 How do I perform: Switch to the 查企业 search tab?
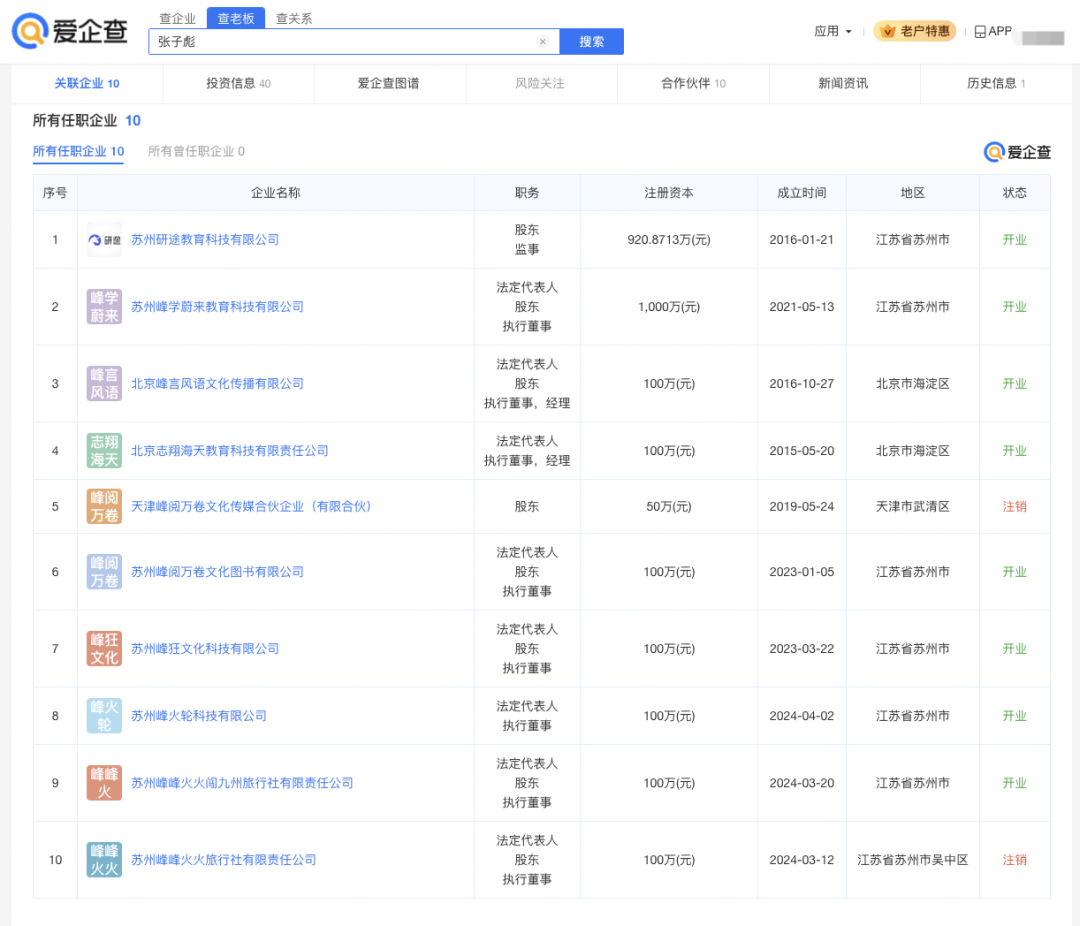click(178, 18)
